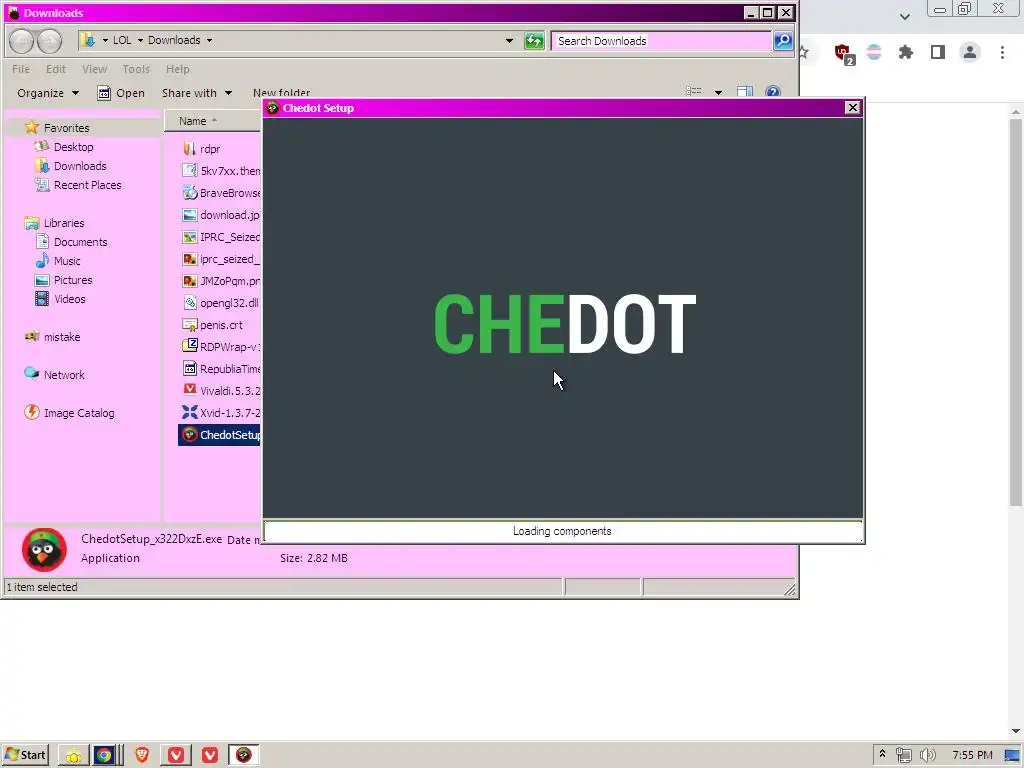Viewport: 1024px width, 768px height.
Task: Open Documents library in navigation pane
Action: point(71,242)
